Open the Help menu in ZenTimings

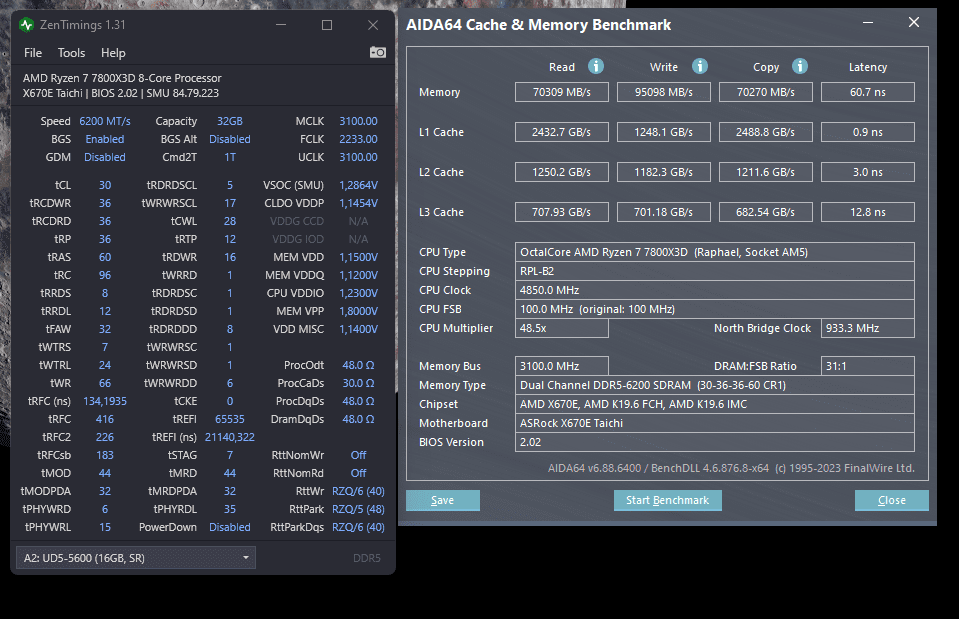[113, 53]
